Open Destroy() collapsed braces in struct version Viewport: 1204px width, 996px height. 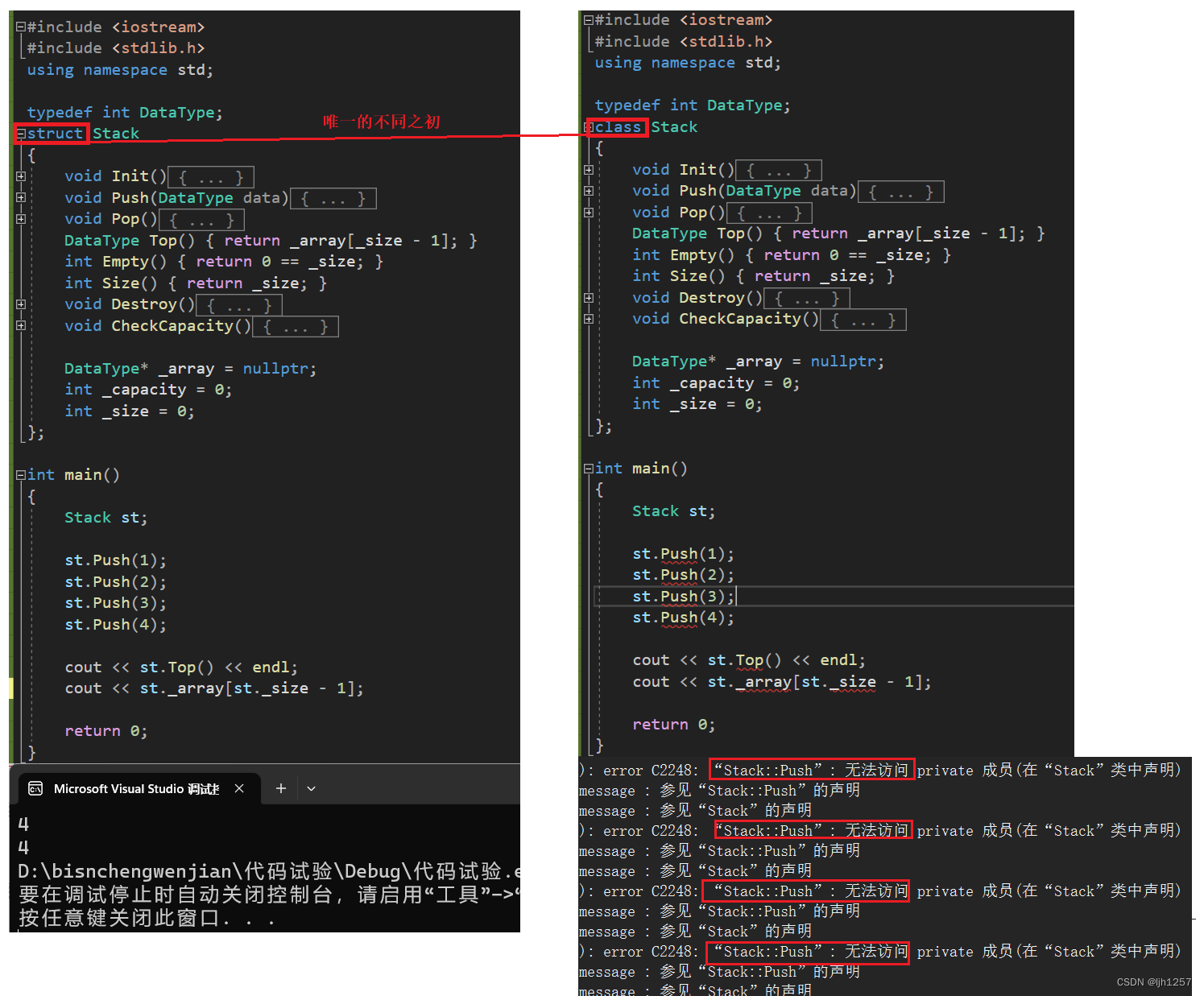(239, 305)
